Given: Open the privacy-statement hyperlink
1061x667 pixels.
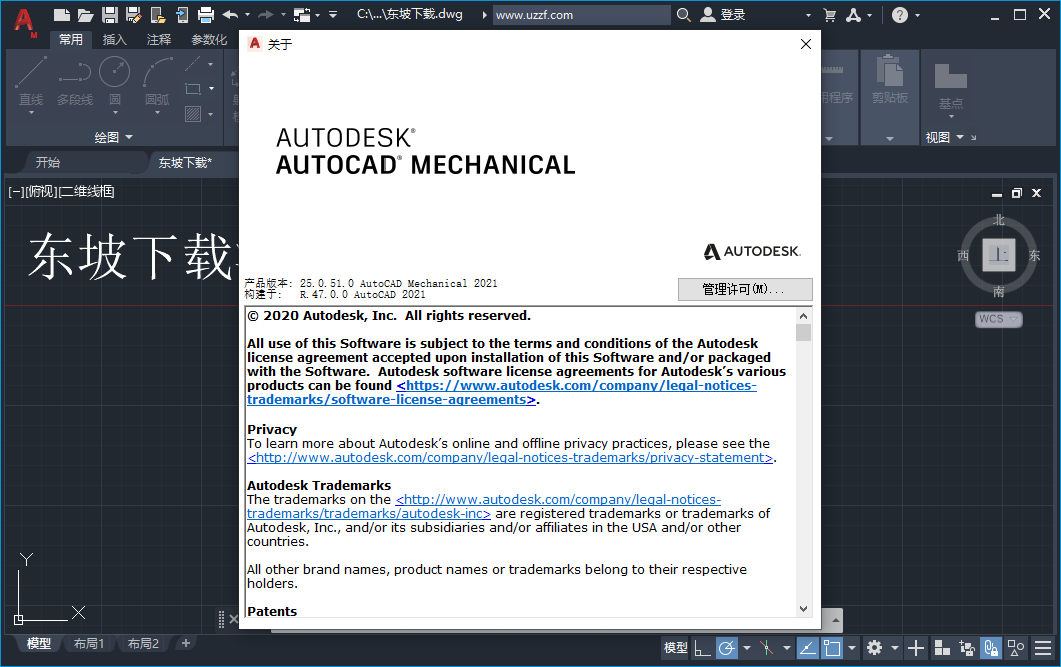Looking at the screenshot, I should [510, 458].
